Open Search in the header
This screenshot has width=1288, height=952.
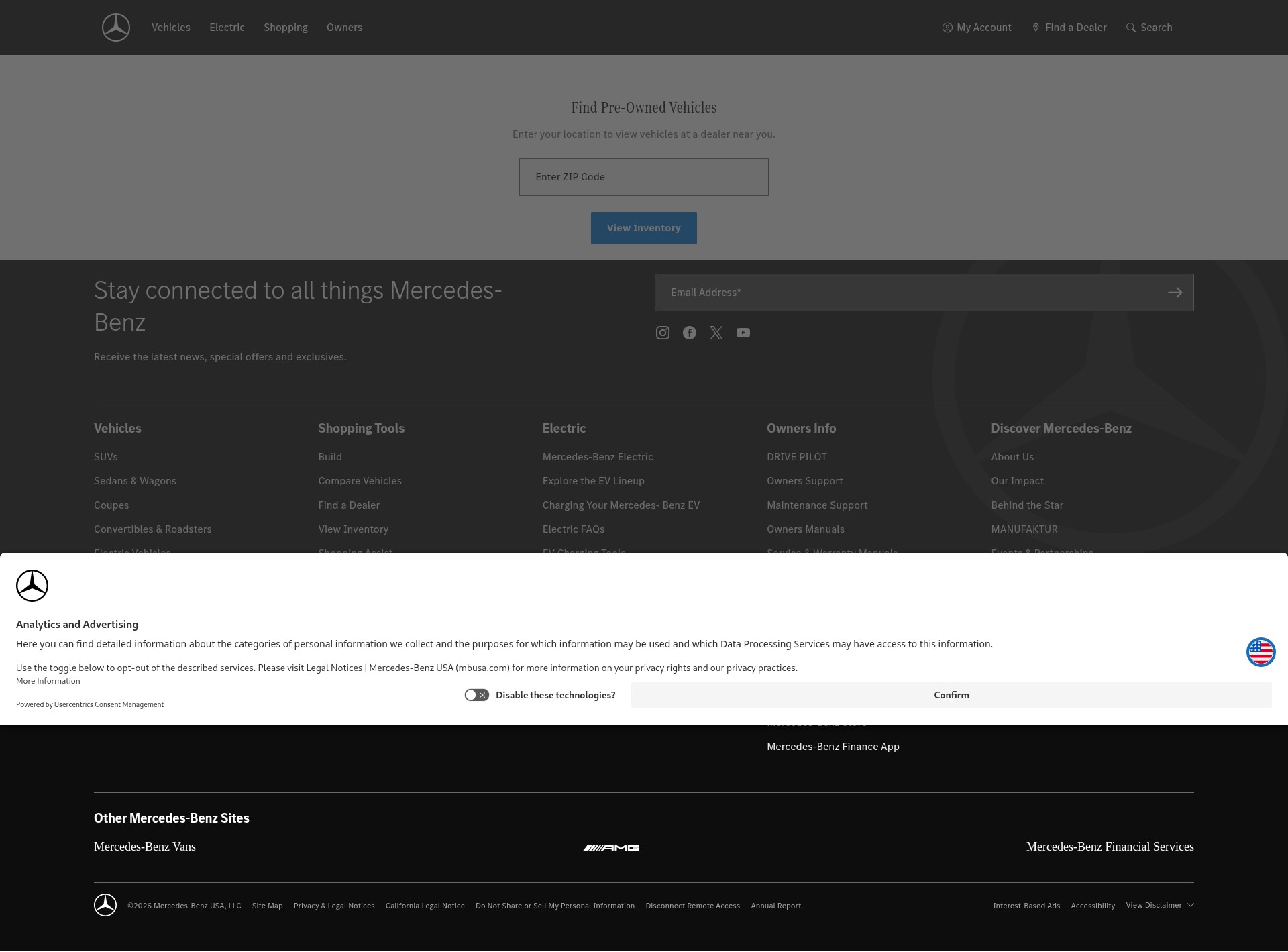1149,28
